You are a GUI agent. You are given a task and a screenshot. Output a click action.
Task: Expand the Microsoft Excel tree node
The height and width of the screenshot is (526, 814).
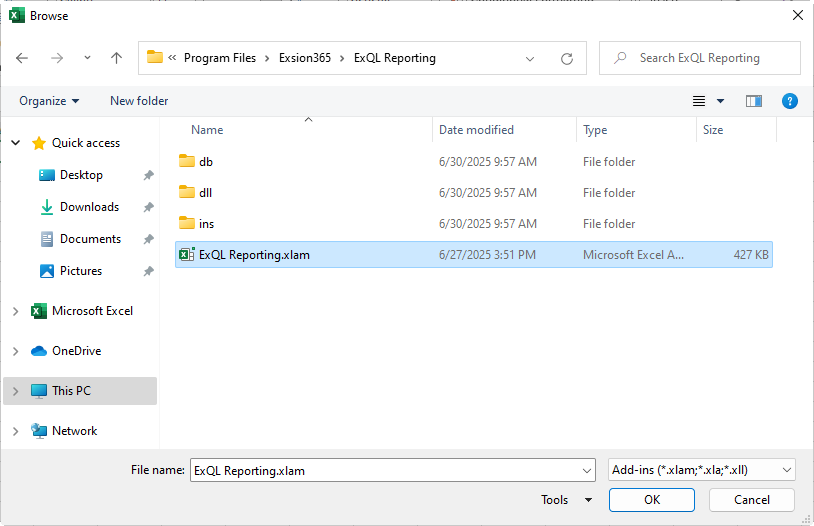16,311
